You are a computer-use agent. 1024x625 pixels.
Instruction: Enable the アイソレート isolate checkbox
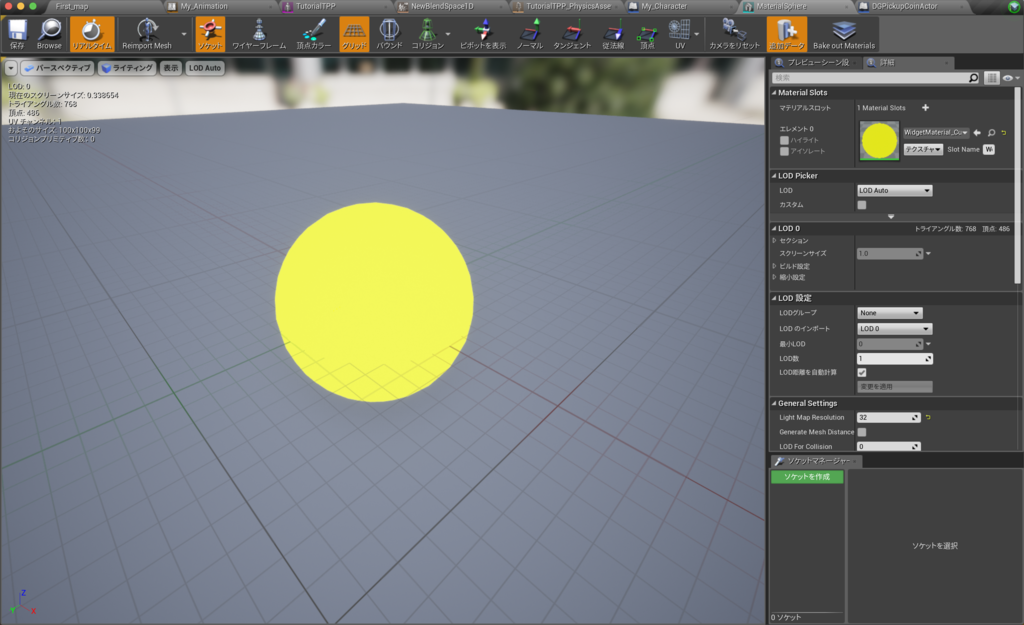point(785,151)
